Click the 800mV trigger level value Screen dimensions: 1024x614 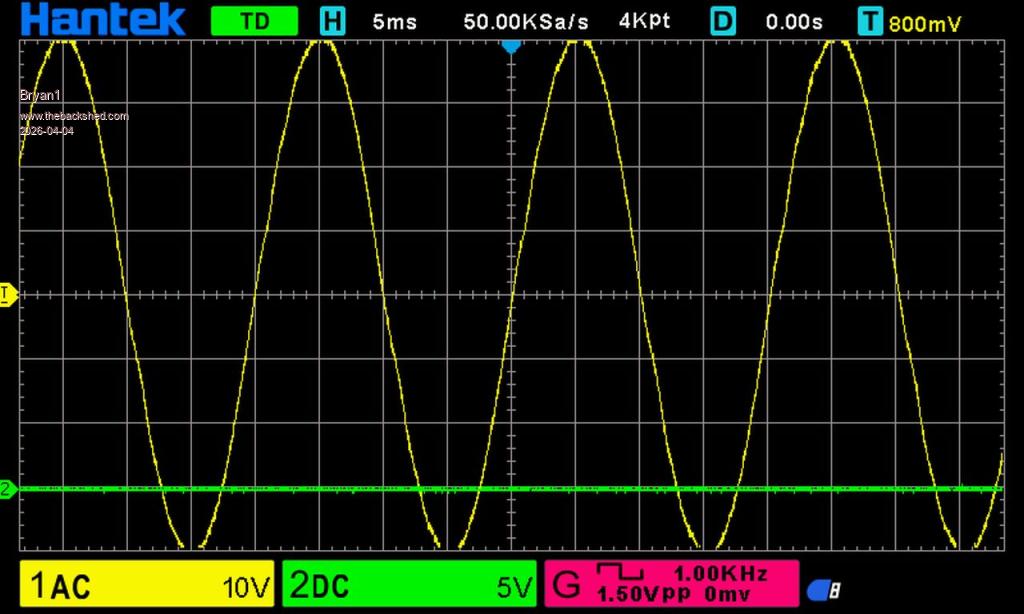[925, 23]
